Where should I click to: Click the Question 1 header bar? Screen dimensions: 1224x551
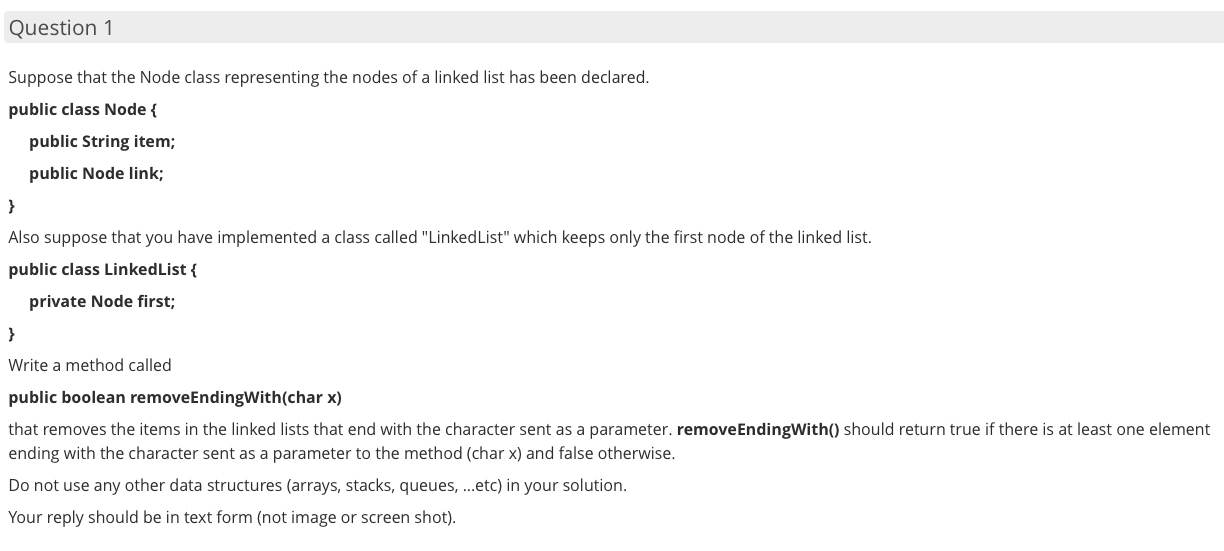pos(612,27)
